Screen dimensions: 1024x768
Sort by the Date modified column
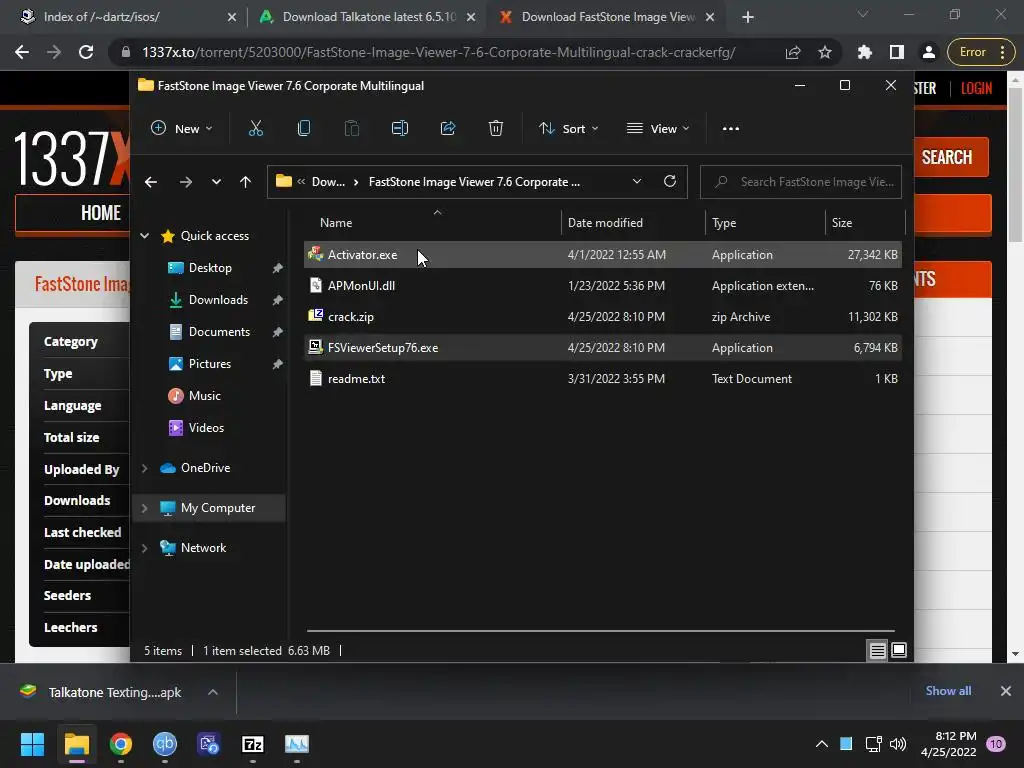coord(632,223)
